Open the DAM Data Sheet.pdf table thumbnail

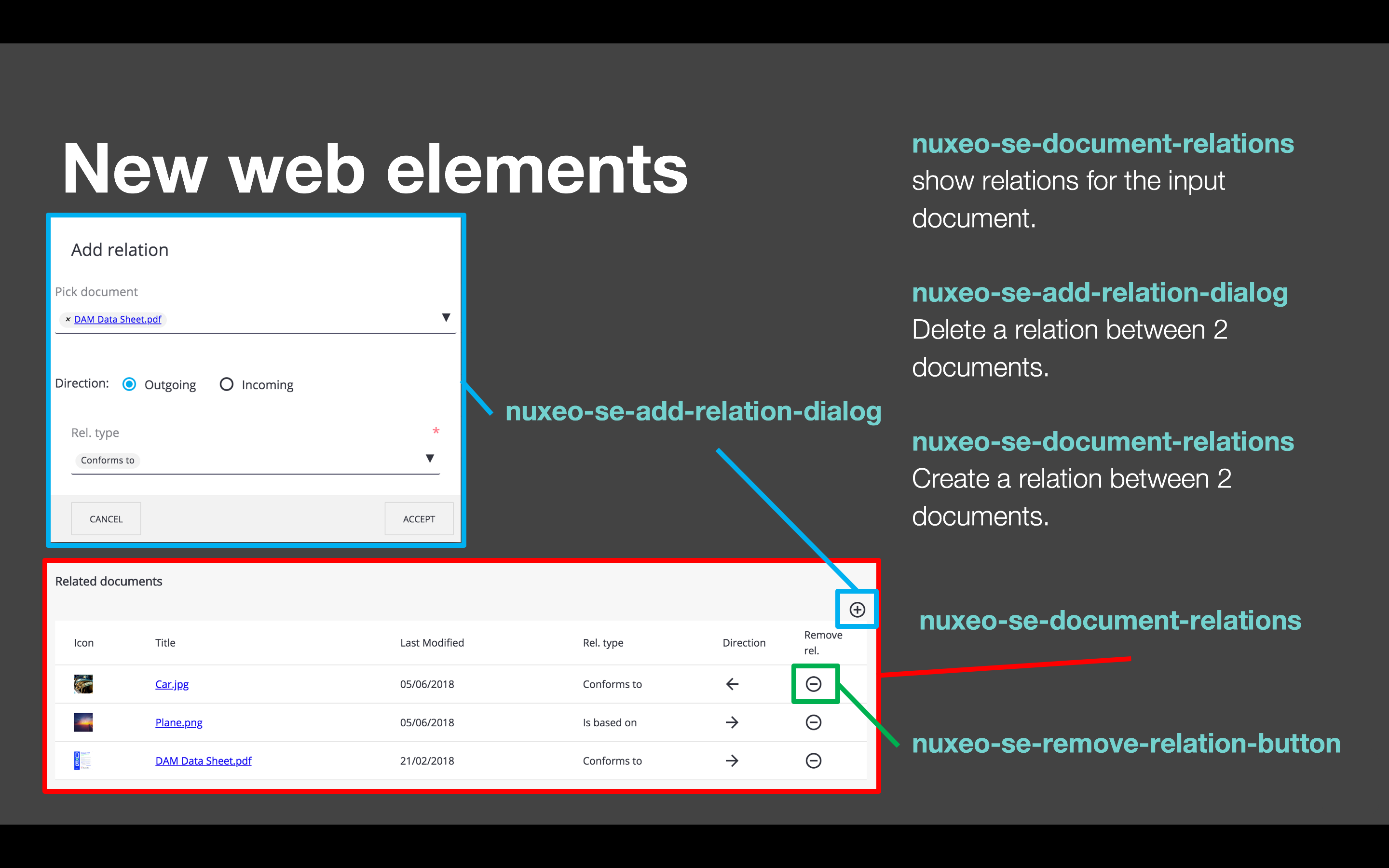(x=83, y=760)
